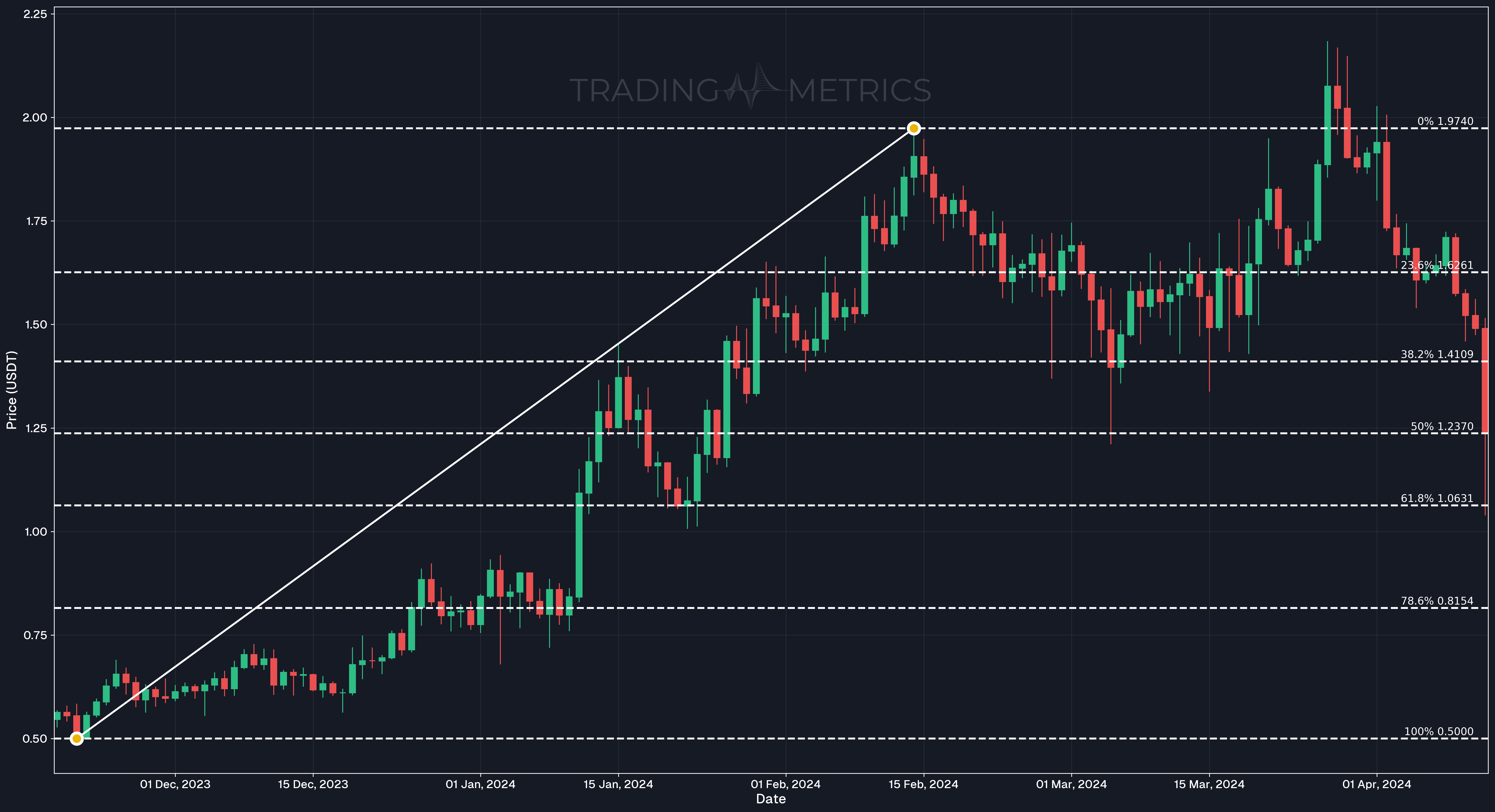Select the lower Fibonacci anchor point at 0.50
Viewport: 1495px width, 812px height.
tap(77, 738)
